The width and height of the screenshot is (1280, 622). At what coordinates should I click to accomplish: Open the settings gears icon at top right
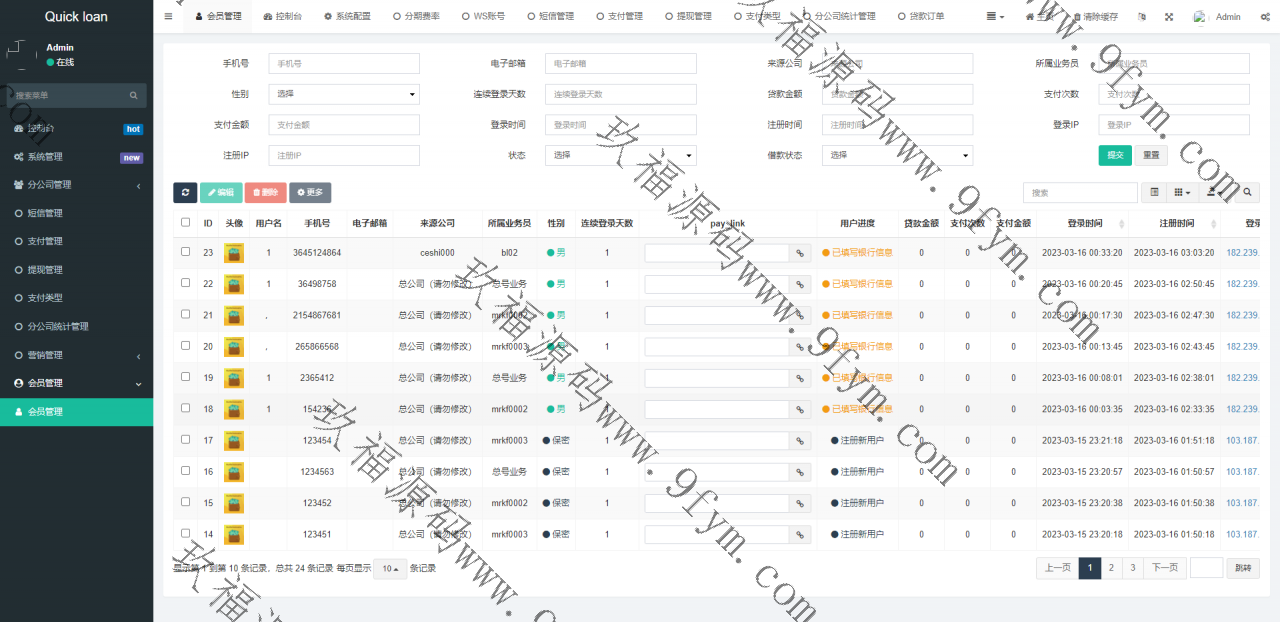(1265, 17)
